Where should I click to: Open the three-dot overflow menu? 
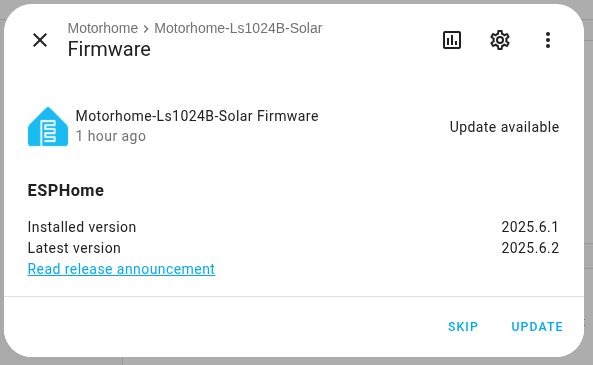(x=548, y=40)
